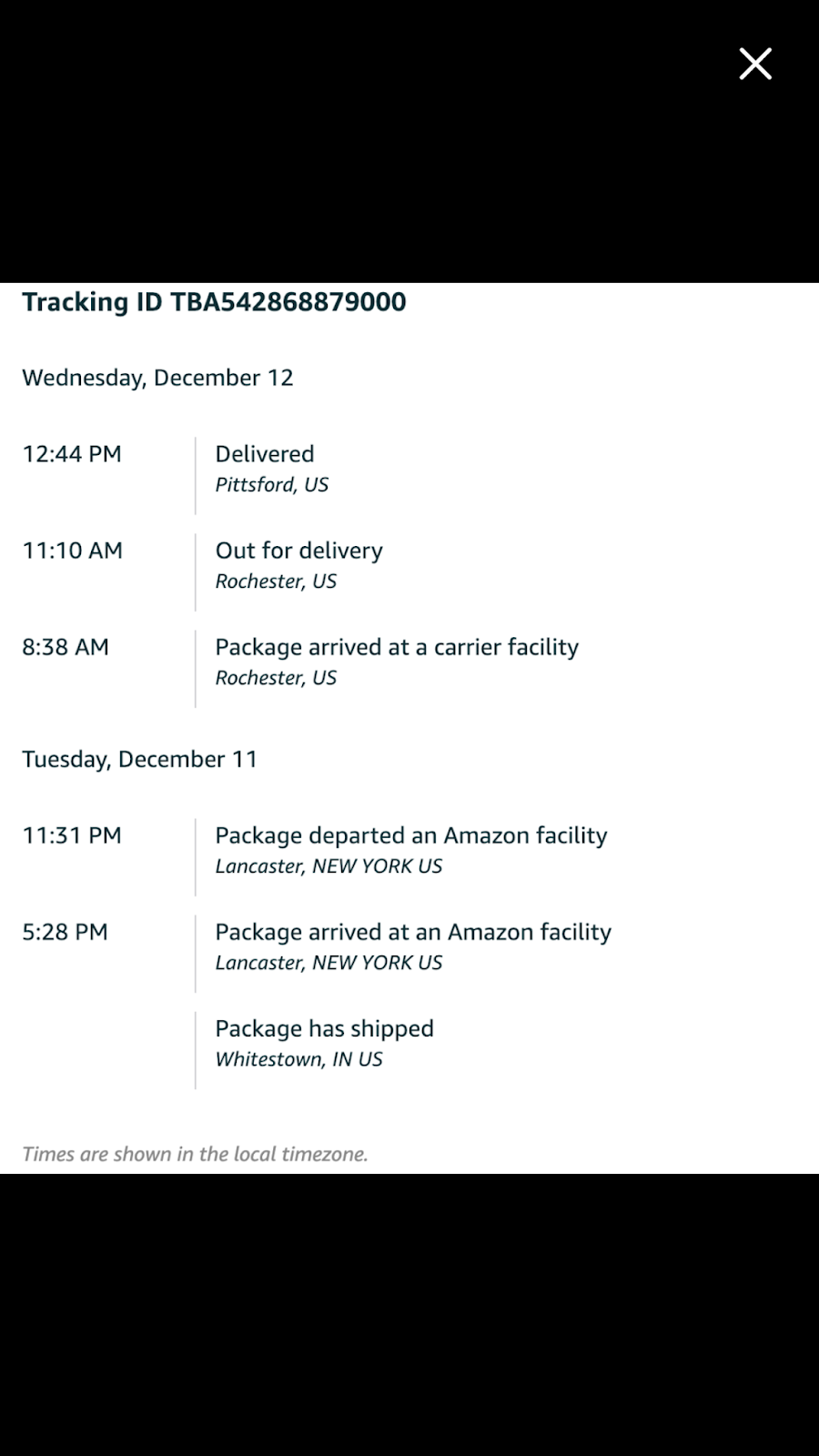Tap the 12:44 PM timestamp
This screenshot has height=1456, width=819.
(72, 454)
